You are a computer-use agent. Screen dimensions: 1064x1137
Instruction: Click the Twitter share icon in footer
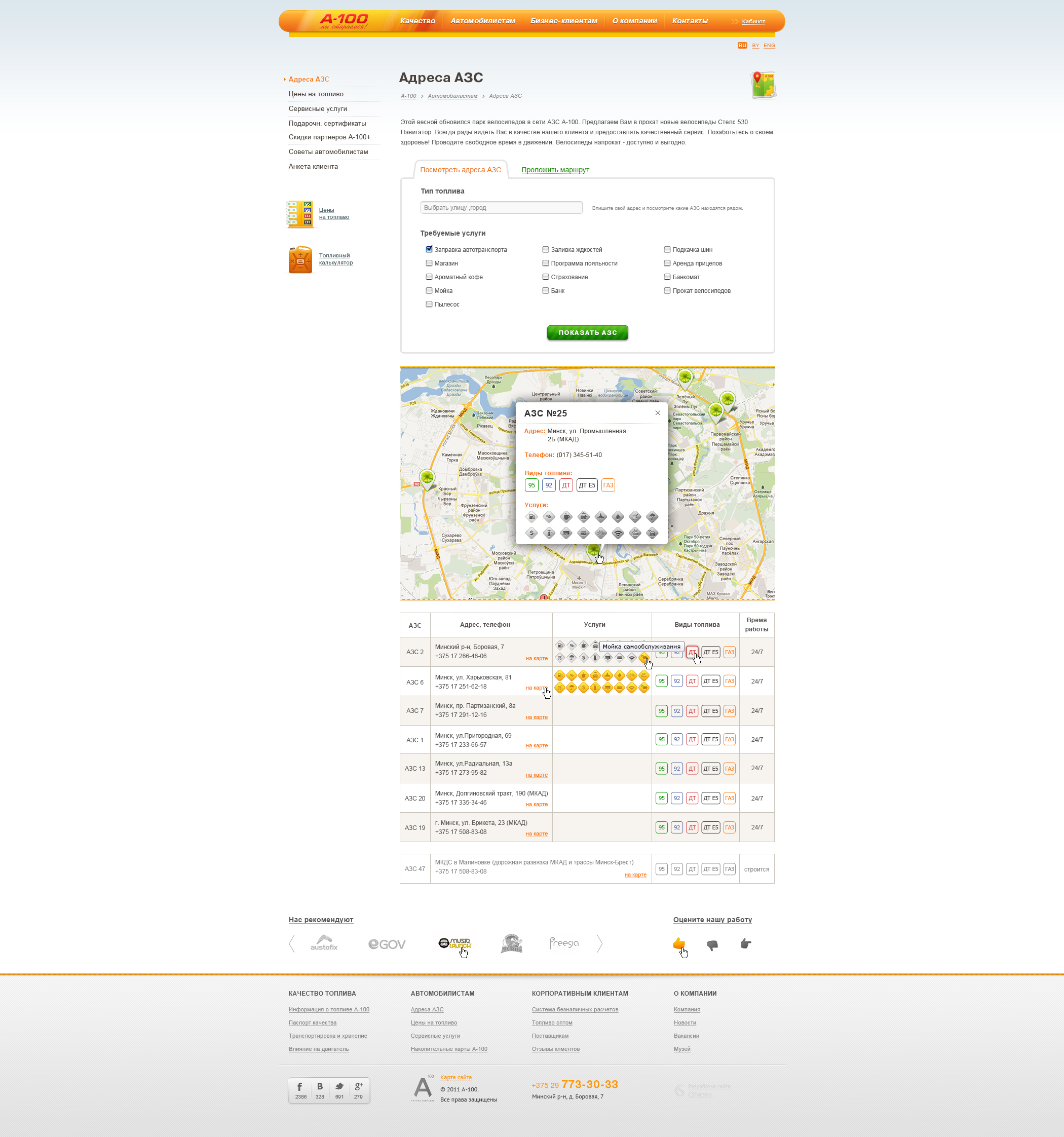[339, 1087]
